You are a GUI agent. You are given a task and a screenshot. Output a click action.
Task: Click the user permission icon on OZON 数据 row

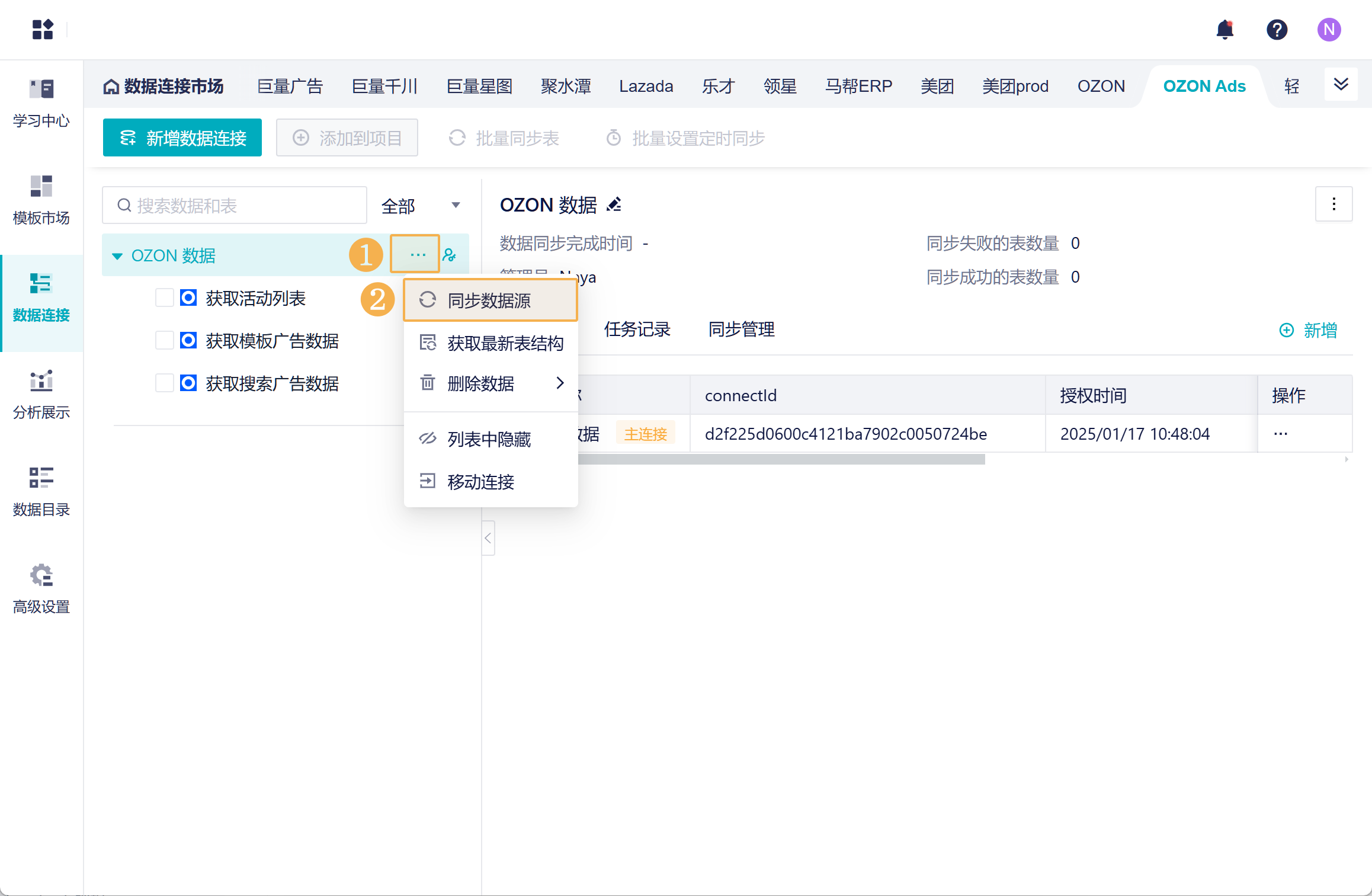point(449,255)
